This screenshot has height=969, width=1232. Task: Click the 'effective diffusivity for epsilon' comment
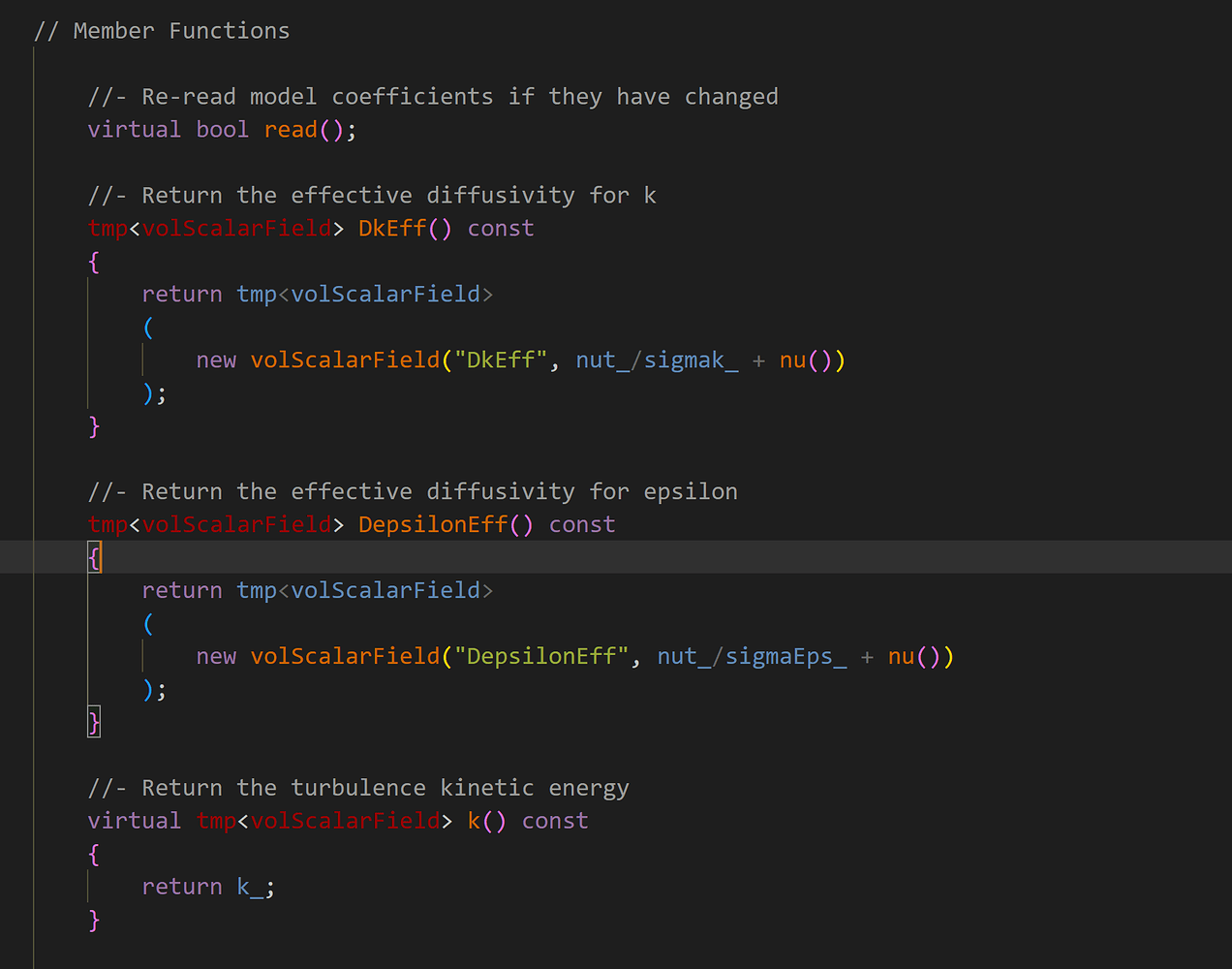[413, 492]
